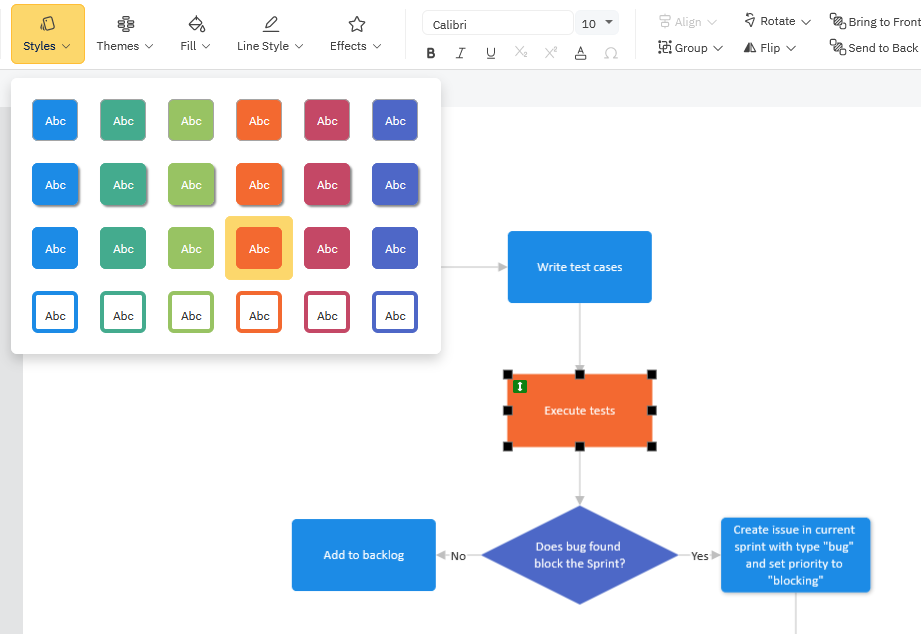Select the highlighted orange Abc style

[x=259, y=248]
